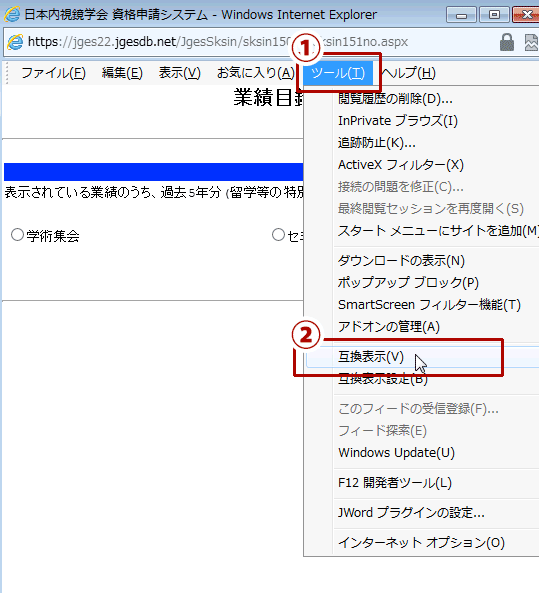Open the お気に入り(A) menu
Image resolution: width=539 pixels, height=593 pixels.
pyautogui.click(x=256, y=73)
